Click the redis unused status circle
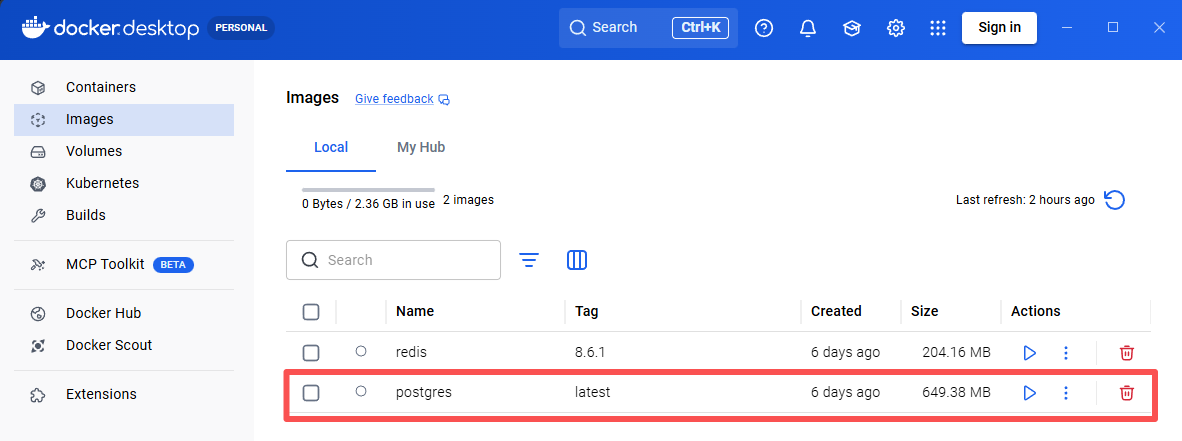The width and height of the screenshot is (1182, 441). (361, 351)
